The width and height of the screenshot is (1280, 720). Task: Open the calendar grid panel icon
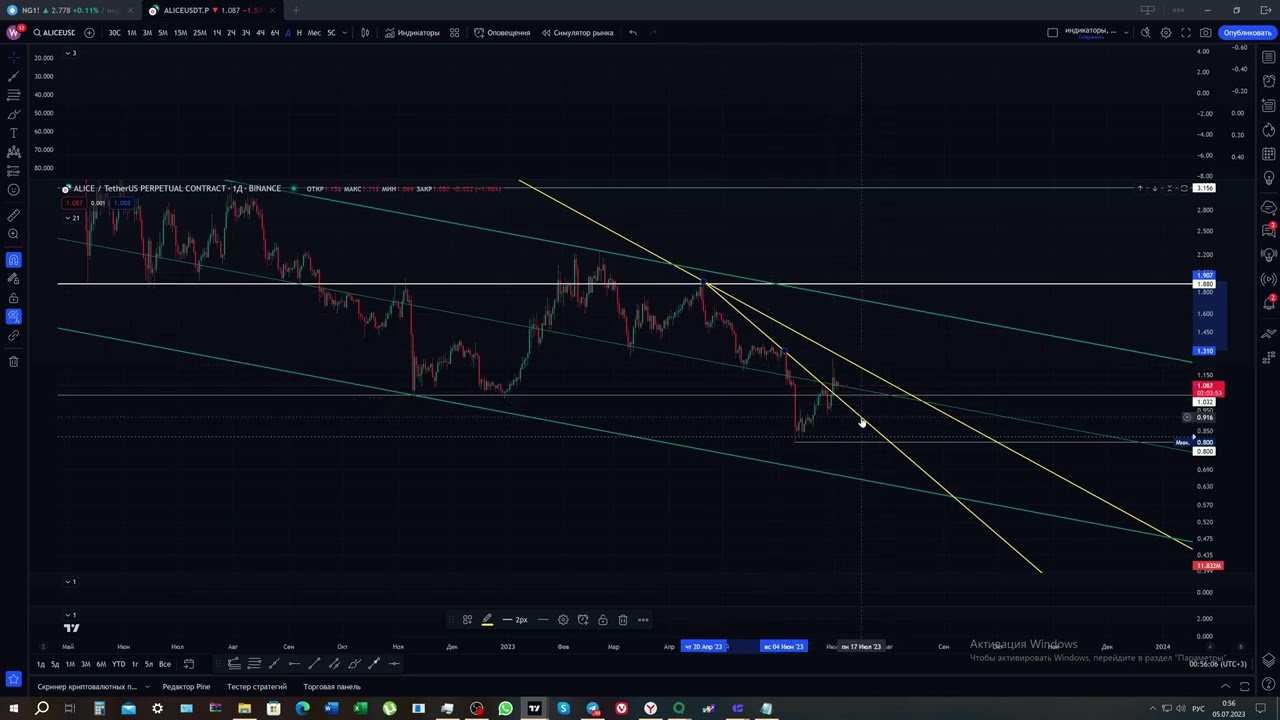pyautogui.click(x=1269, y=154)
